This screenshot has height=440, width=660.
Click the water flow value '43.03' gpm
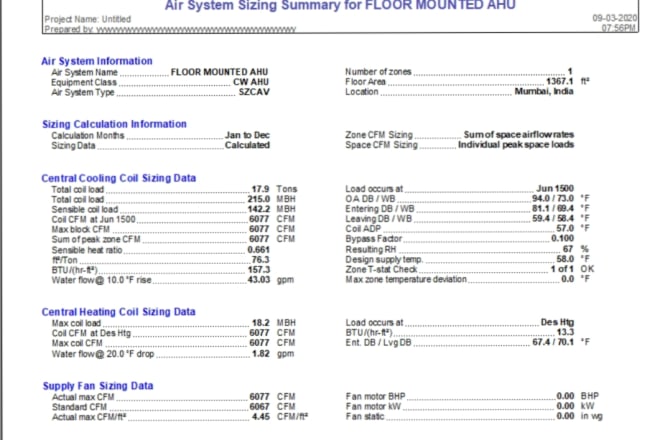click(x=258, y=280)
